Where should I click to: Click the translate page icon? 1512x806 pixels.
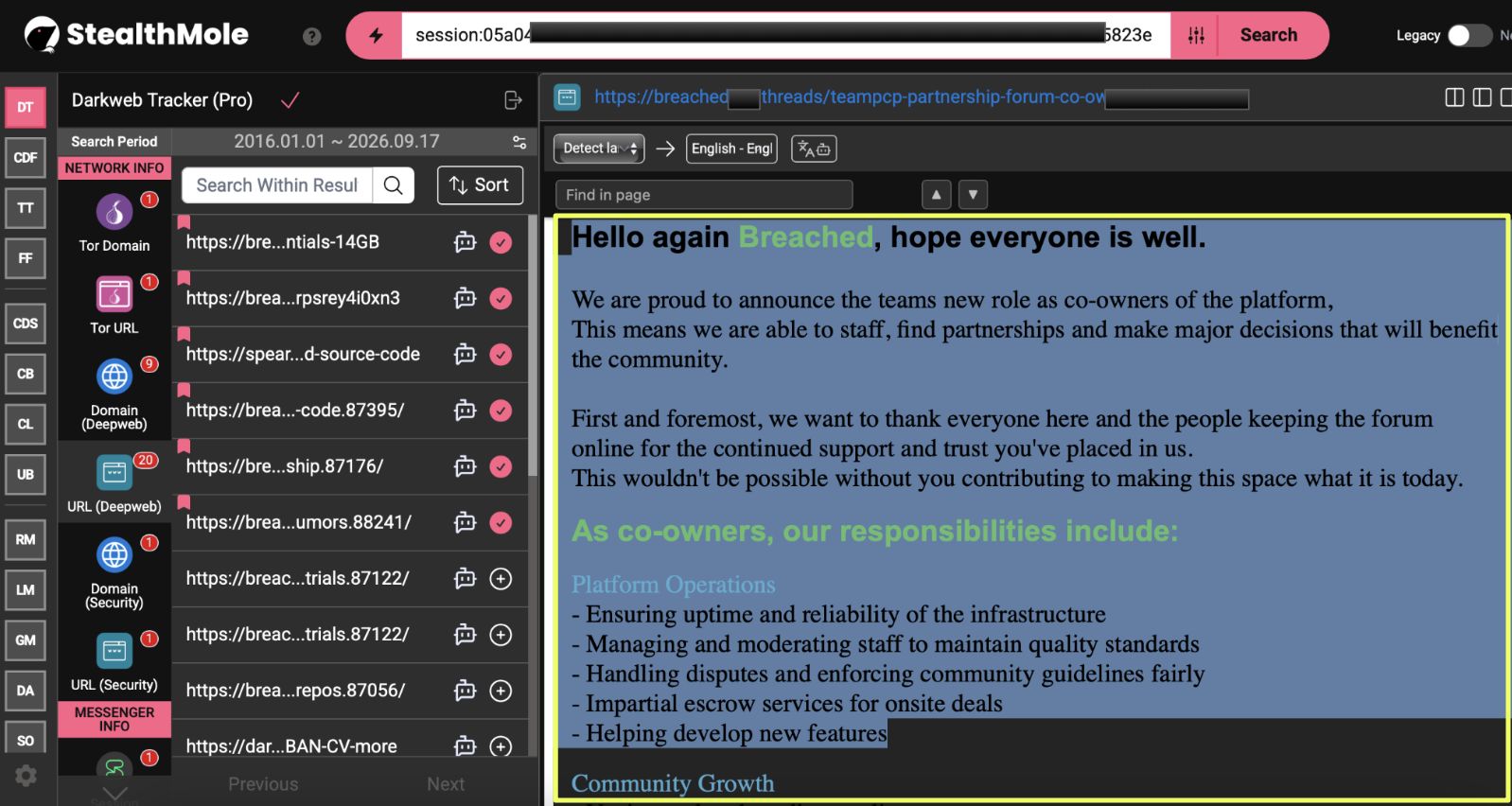click(814, 149)
